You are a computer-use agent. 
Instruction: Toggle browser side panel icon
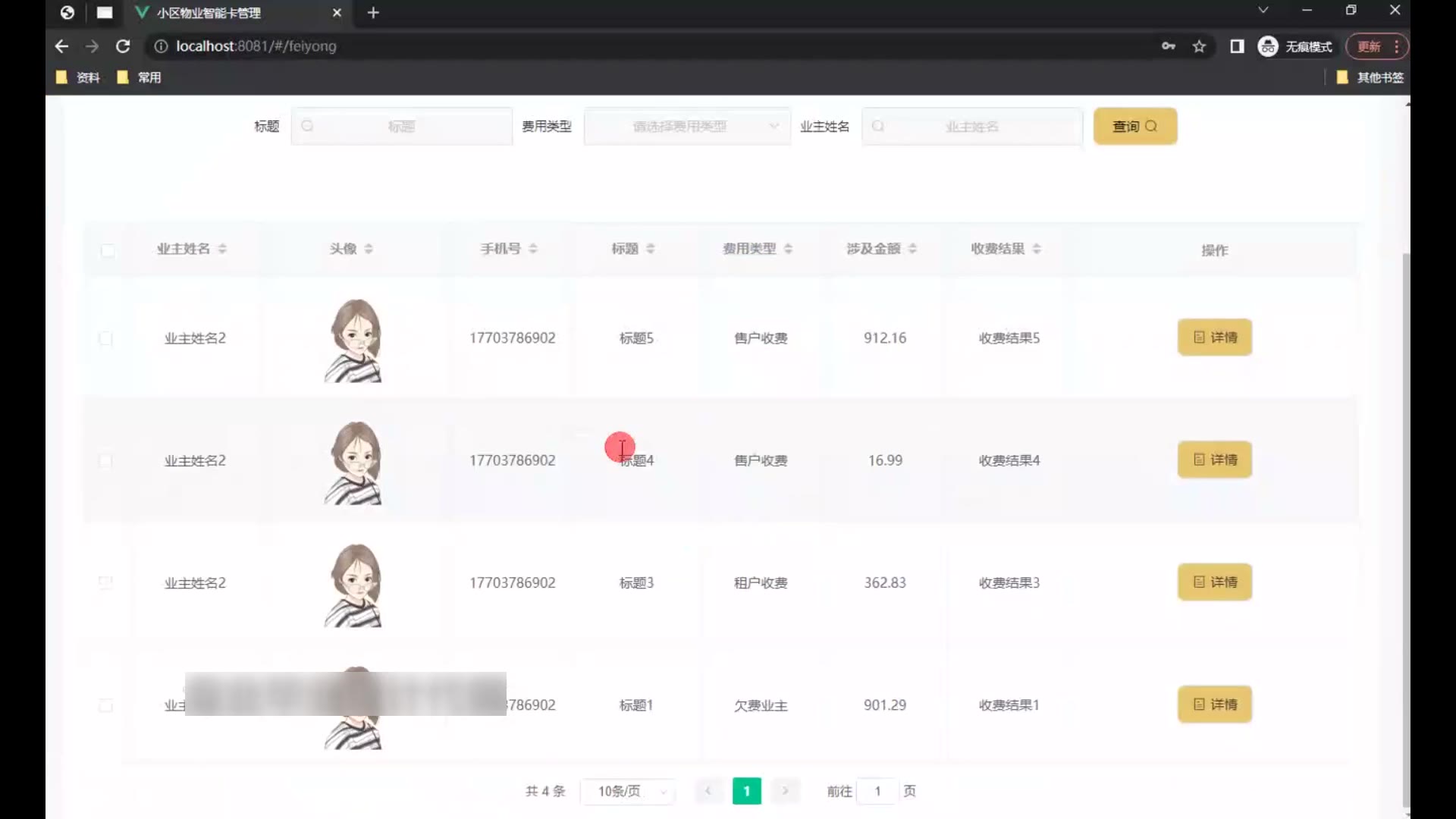pyautogui.click(x=1237, y=46)
